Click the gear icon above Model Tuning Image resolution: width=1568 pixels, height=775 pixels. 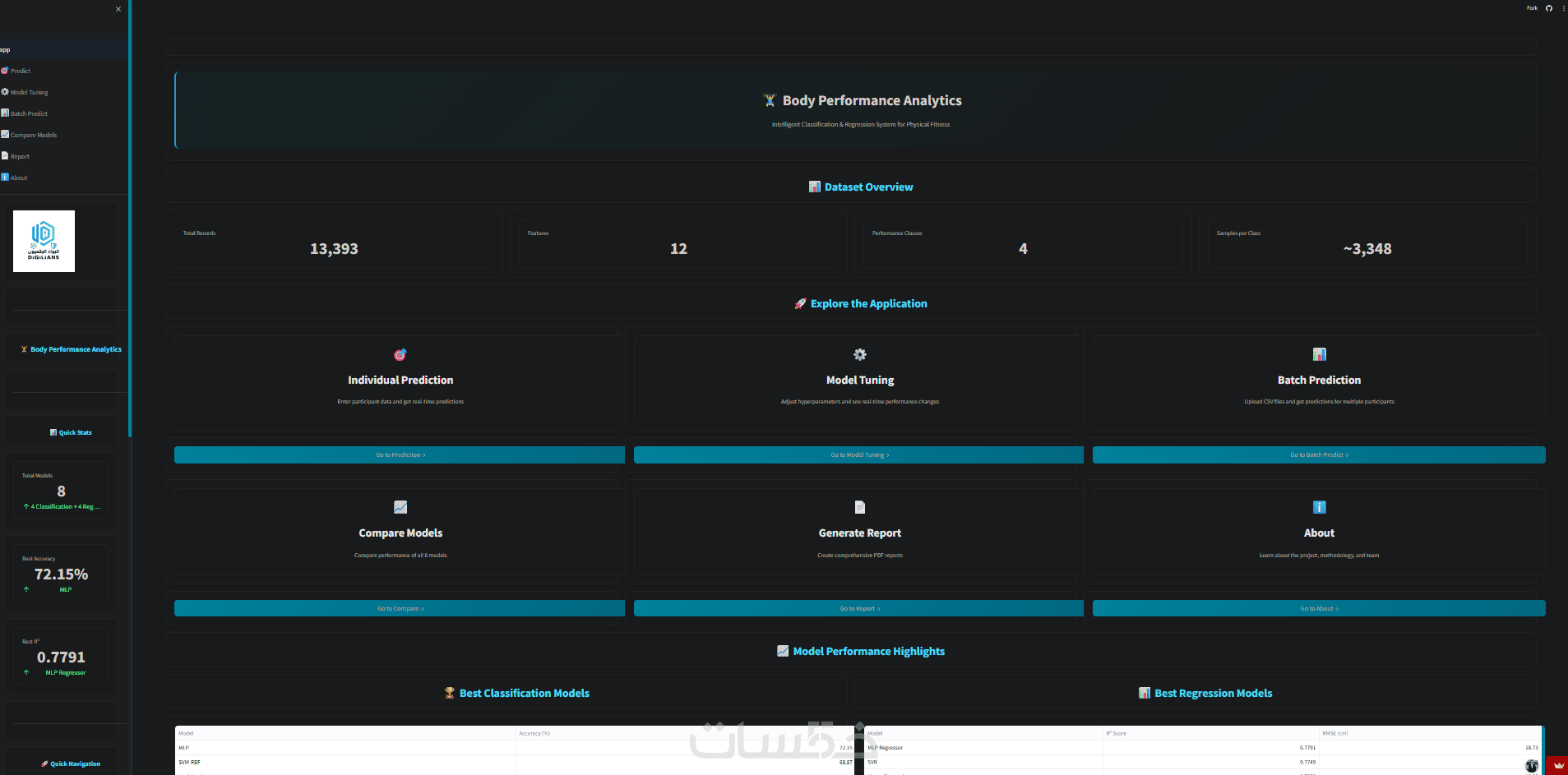pos(860,355)
